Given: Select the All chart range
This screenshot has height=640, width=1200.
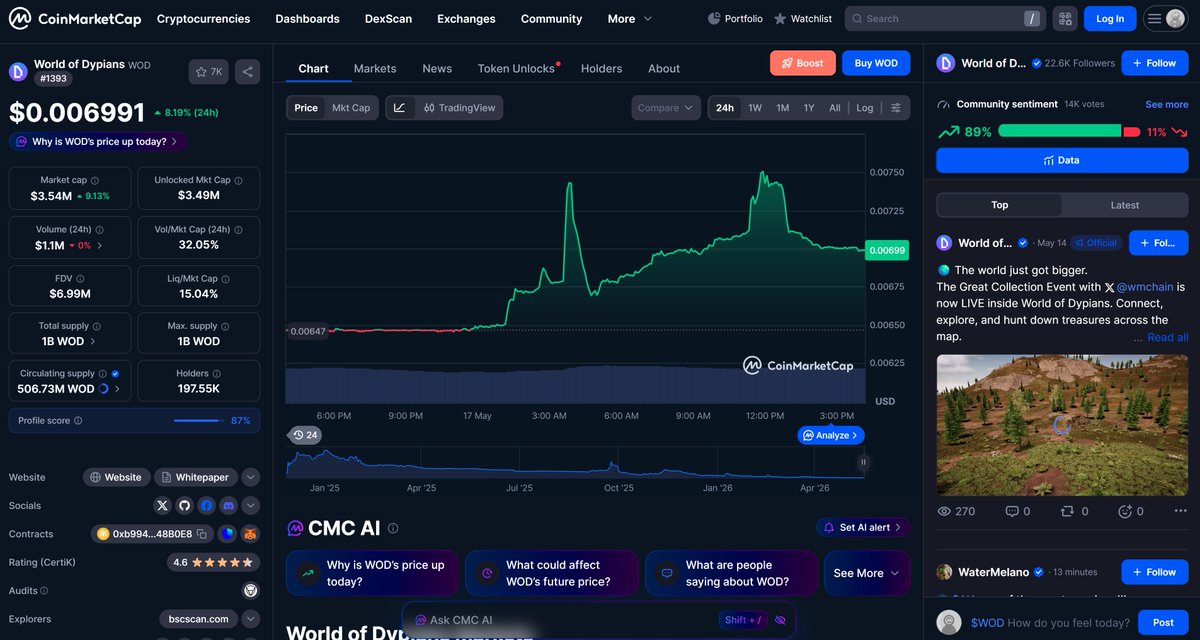Looking at the screenshot, I should [x=835, y=108].
